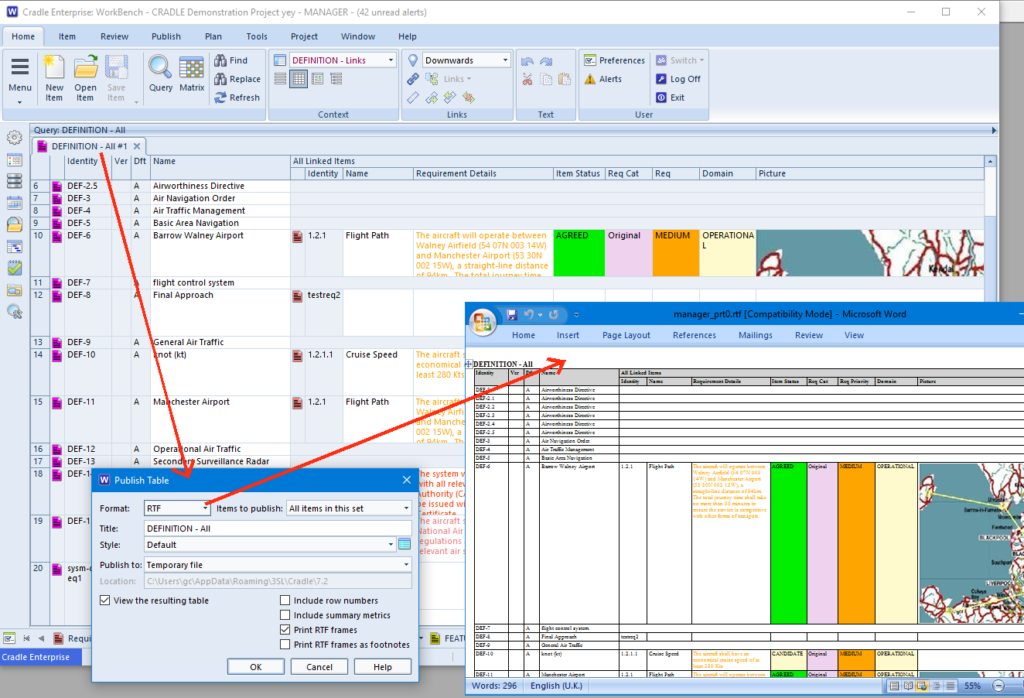The width and height of the screenshot is (1024, 698).
Task: Click the Log Off icon
Action: tap(661, 79)
